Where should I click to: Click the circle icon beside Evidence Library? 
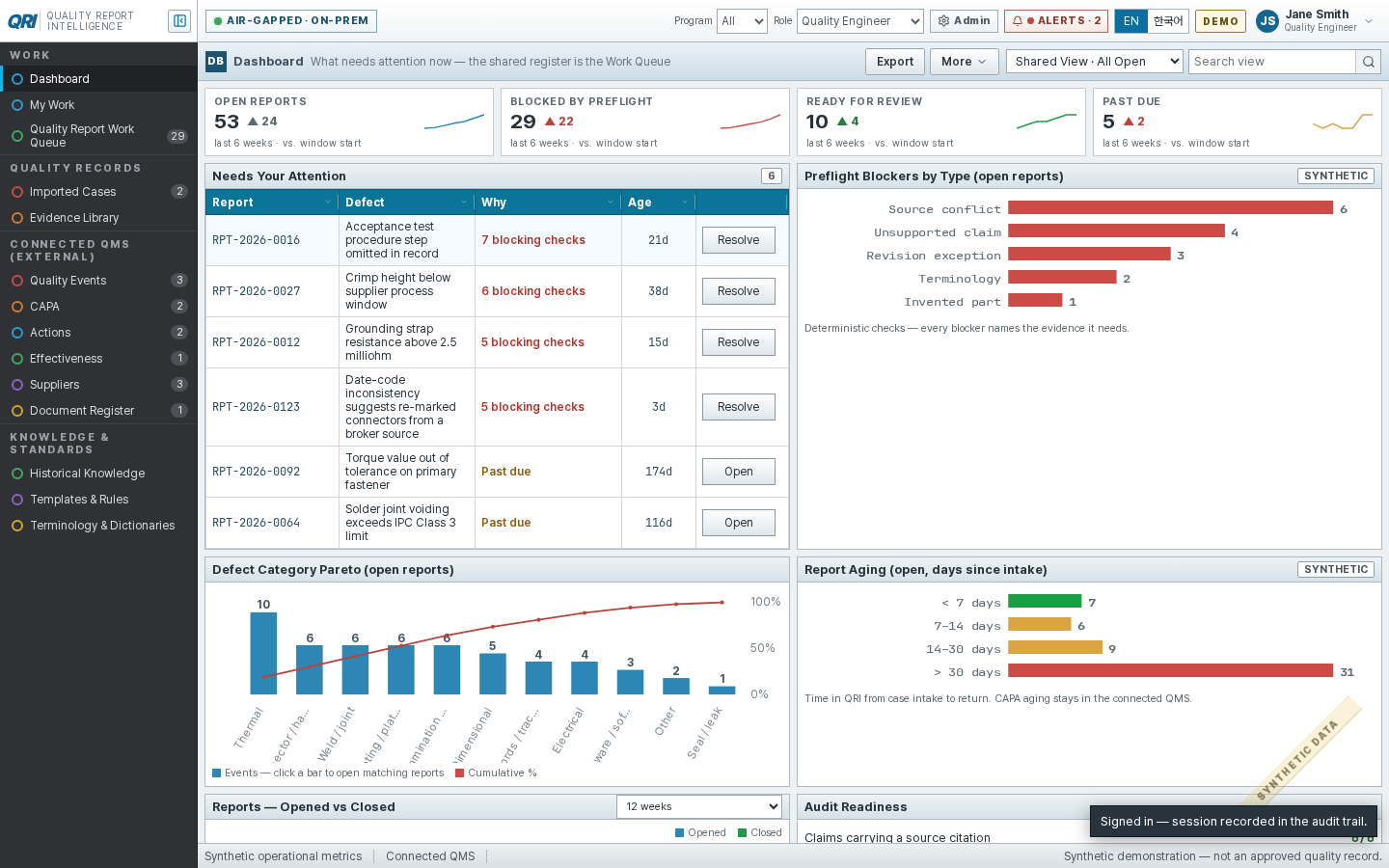[17, 218]
